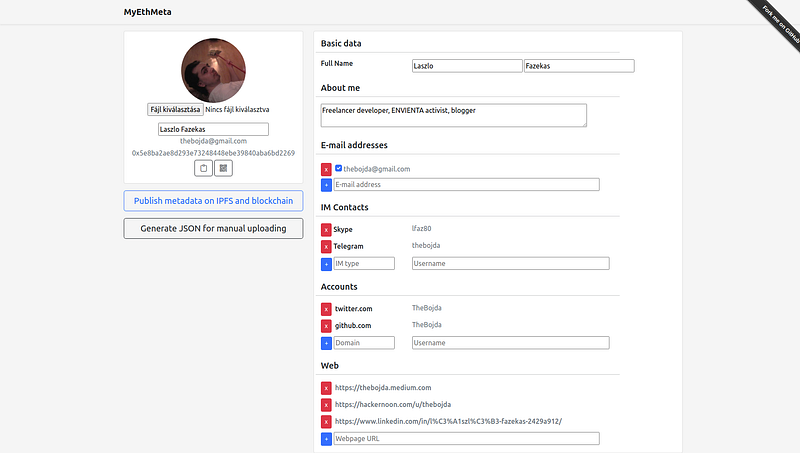Open the thebojda.medium.com link
Viewport: 800px width, 453px height.
pyautogui.click(x=383, y=387)
